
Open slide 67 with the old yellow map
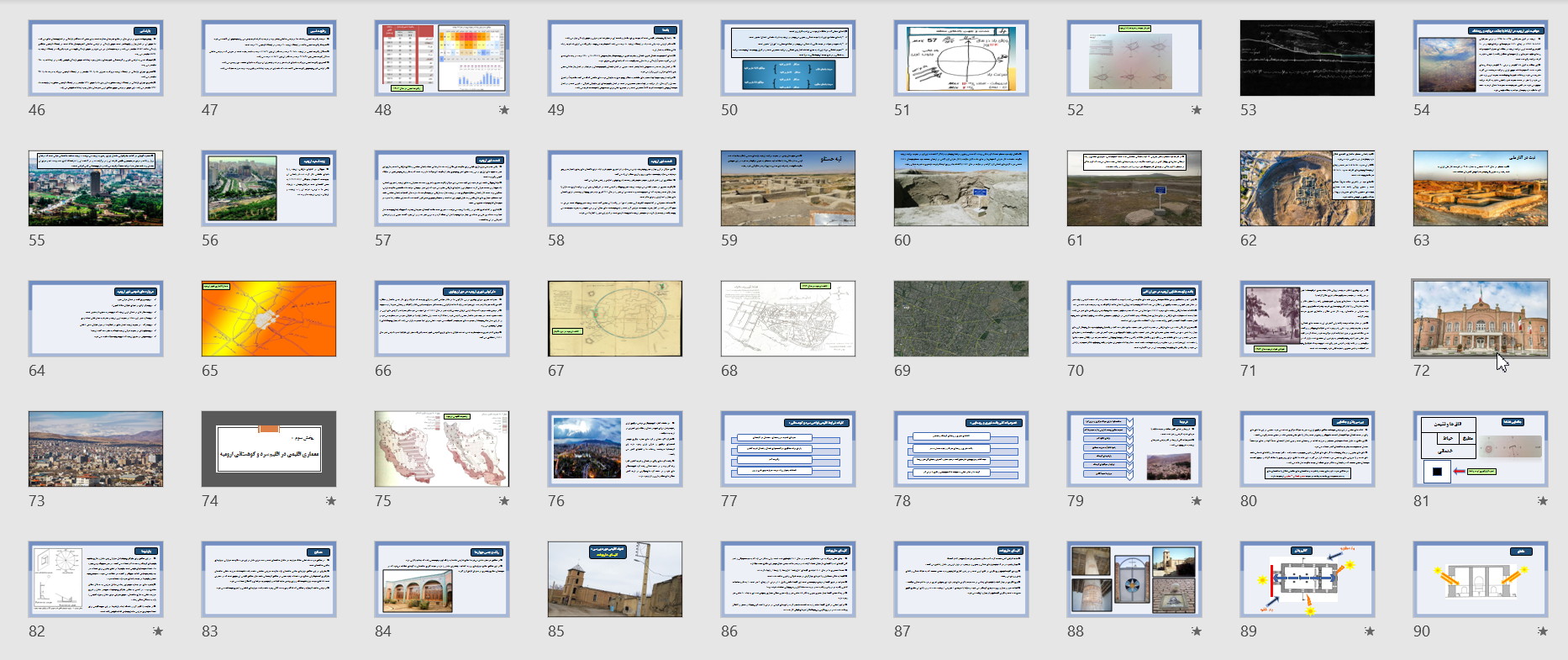click(x=614, y=319)
